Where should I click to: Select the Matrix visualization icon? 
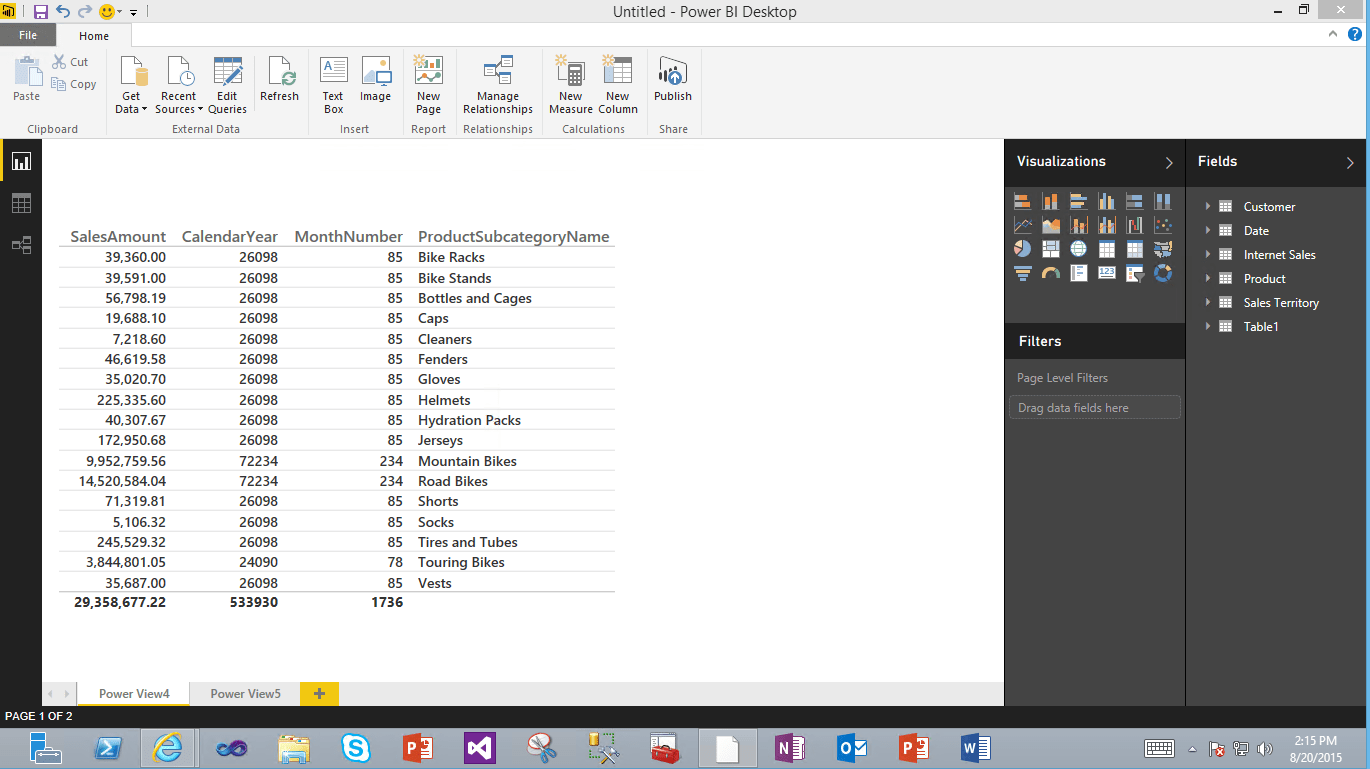1134,249
